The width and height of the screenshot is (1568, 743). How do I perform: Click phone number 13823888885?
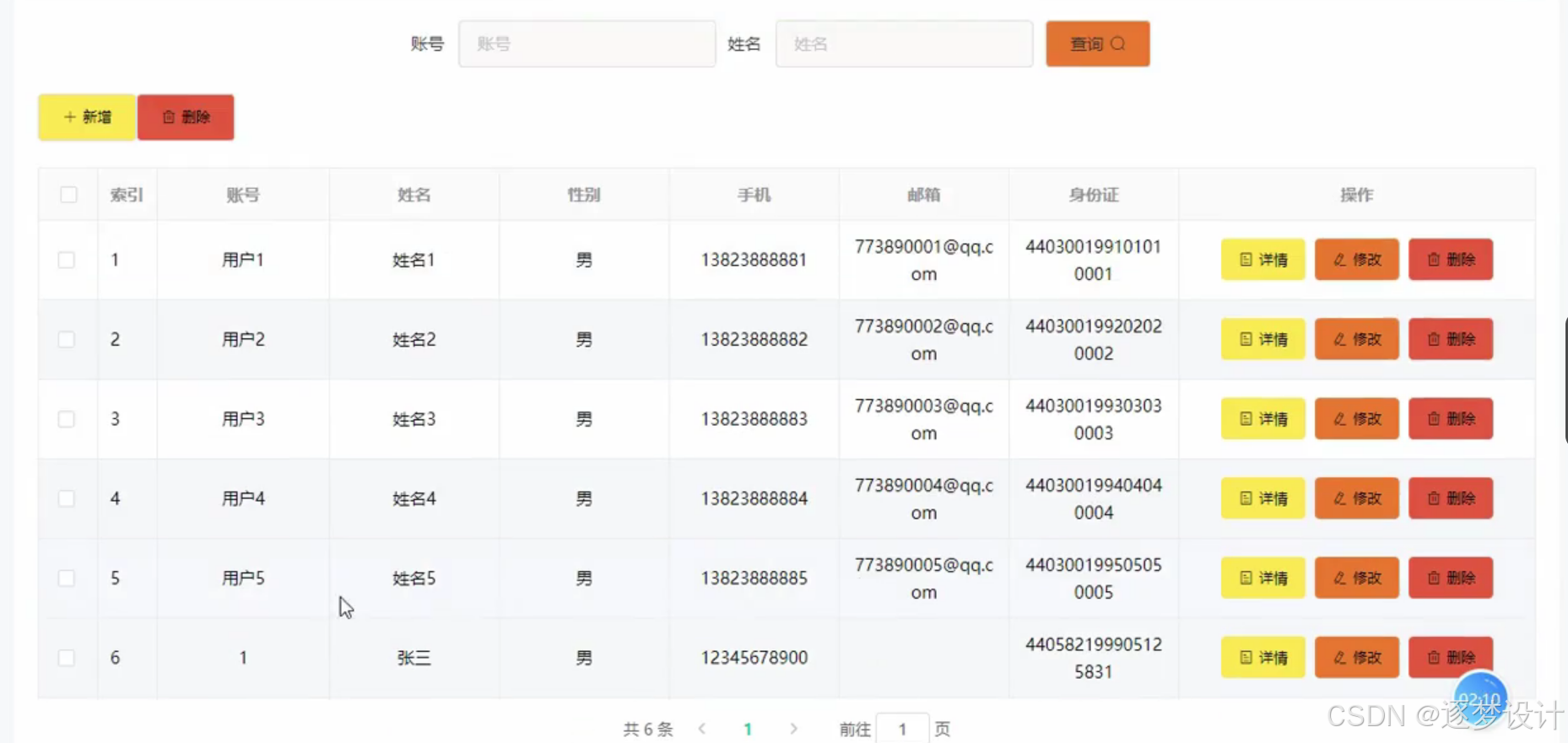pyautogui.click(x=754, y=578)
